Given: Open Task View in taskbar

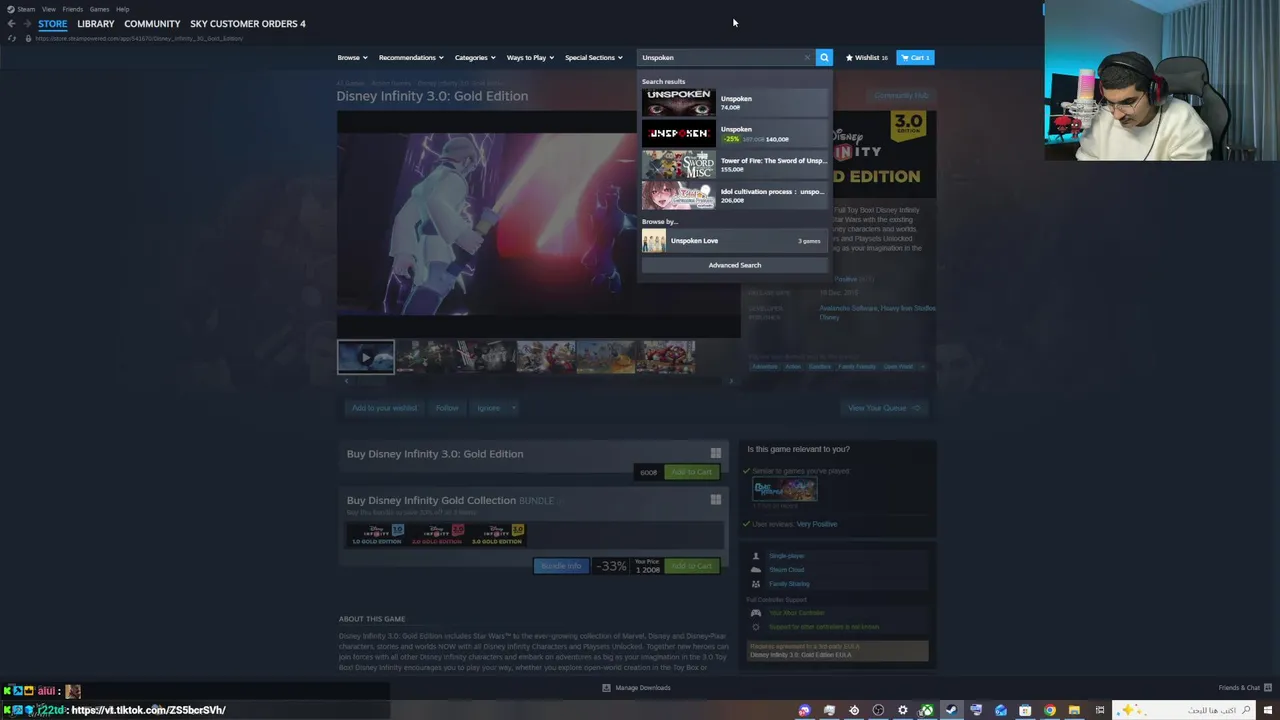Looking at the screenshot, I should click(x=1099, y=710).
